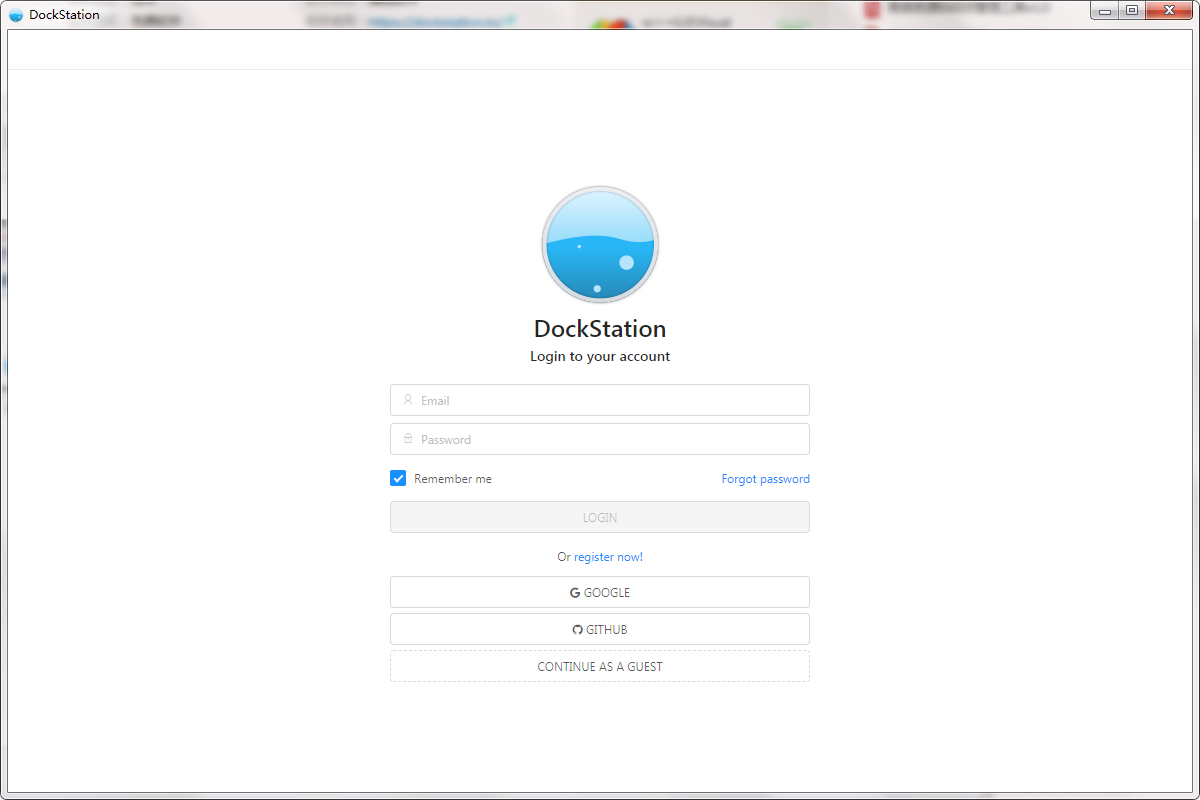Restore down the DockStation window
Screen dimensions: 1200x800
pyautogui.click(x=1132, y=11)
